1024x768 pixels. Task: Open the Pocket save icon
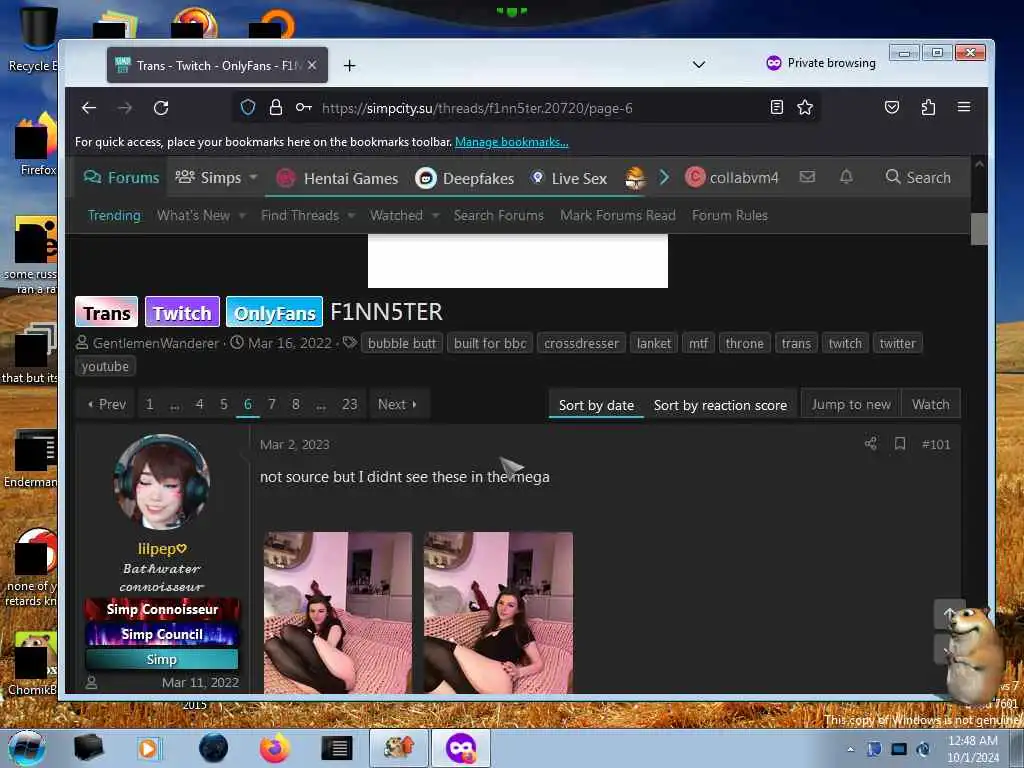pos(891,107)
